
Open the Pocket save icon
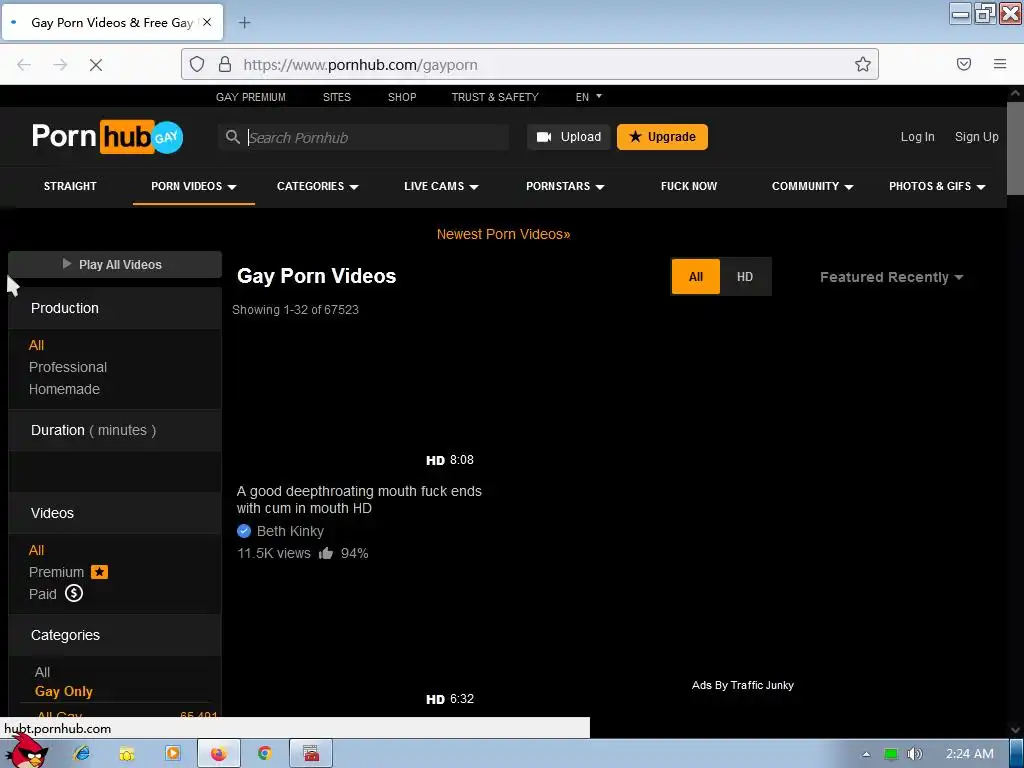963,64
